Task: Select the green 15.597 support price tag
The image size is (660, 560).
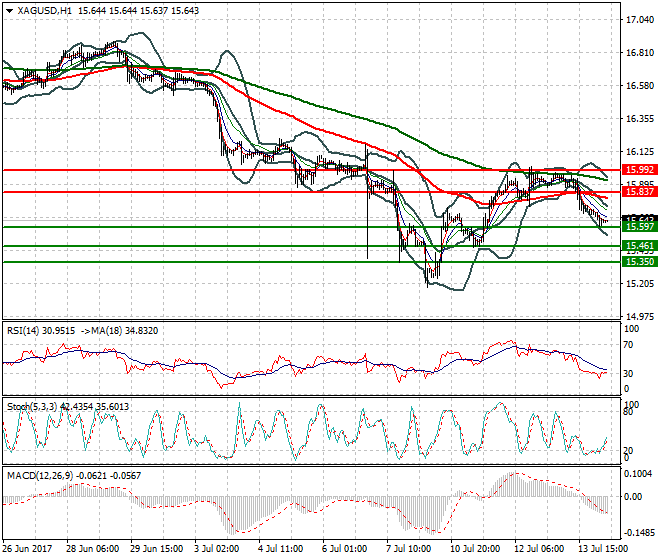Action: point(638,228)
